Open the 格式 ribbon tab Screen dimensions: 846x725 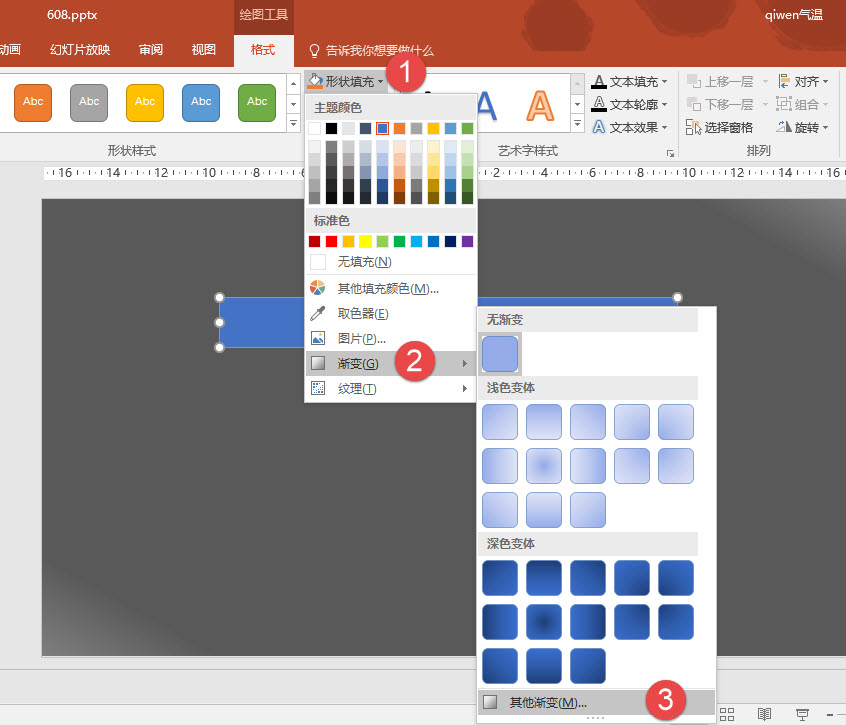tap(263, 50)
